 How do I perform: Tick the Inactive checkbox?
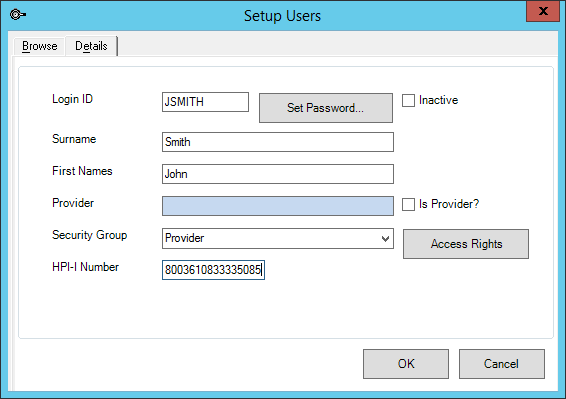click(x=408, y=100)
